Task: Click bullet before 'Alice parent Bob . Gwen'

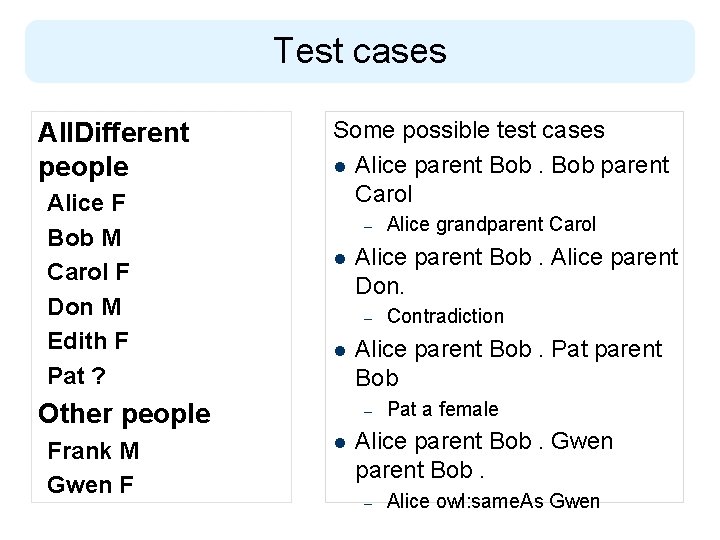Action: click(x=340, y=442)
